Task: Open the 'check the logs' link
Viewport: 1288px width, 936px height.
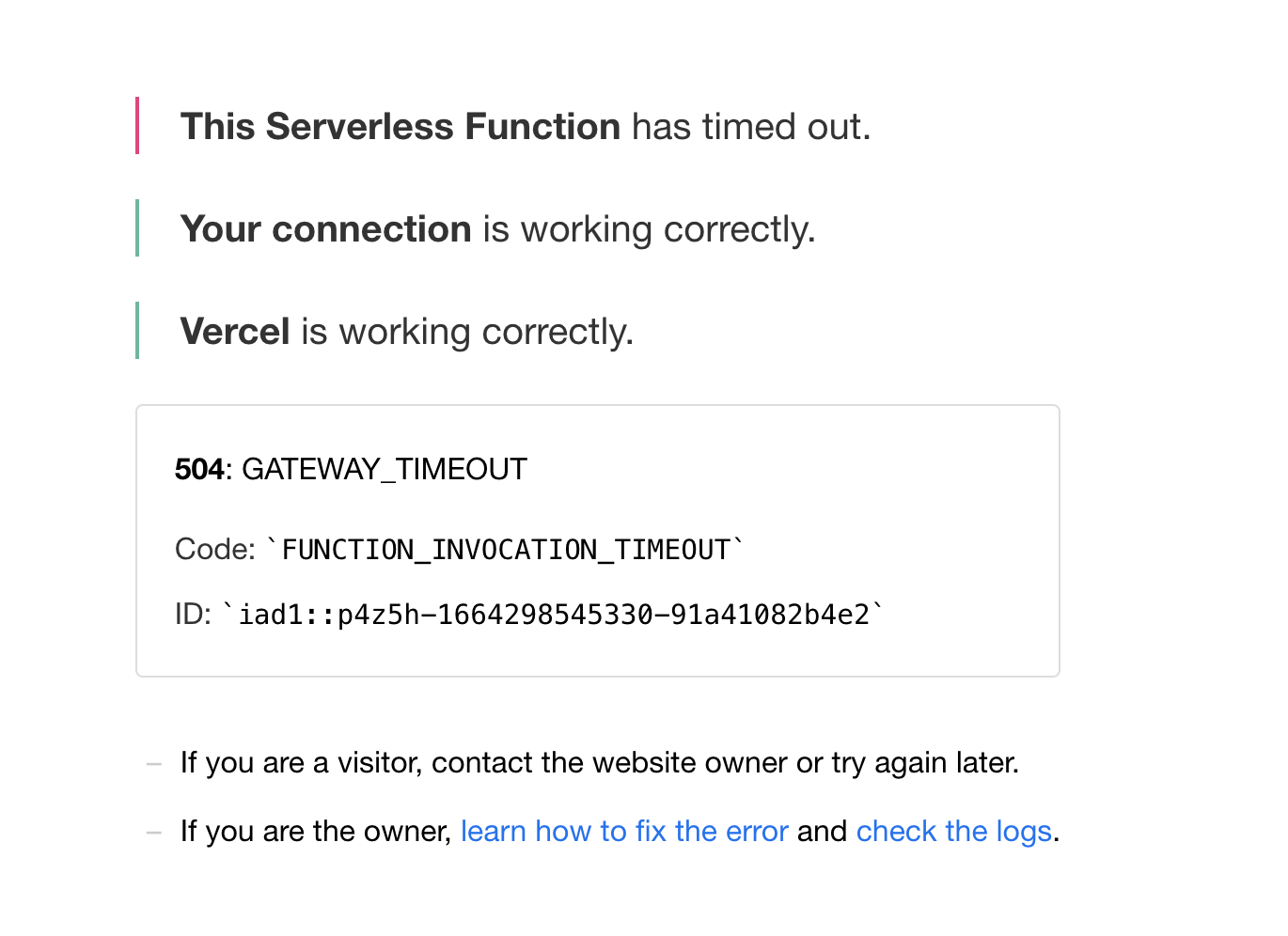Action: (x=953, y=831)
